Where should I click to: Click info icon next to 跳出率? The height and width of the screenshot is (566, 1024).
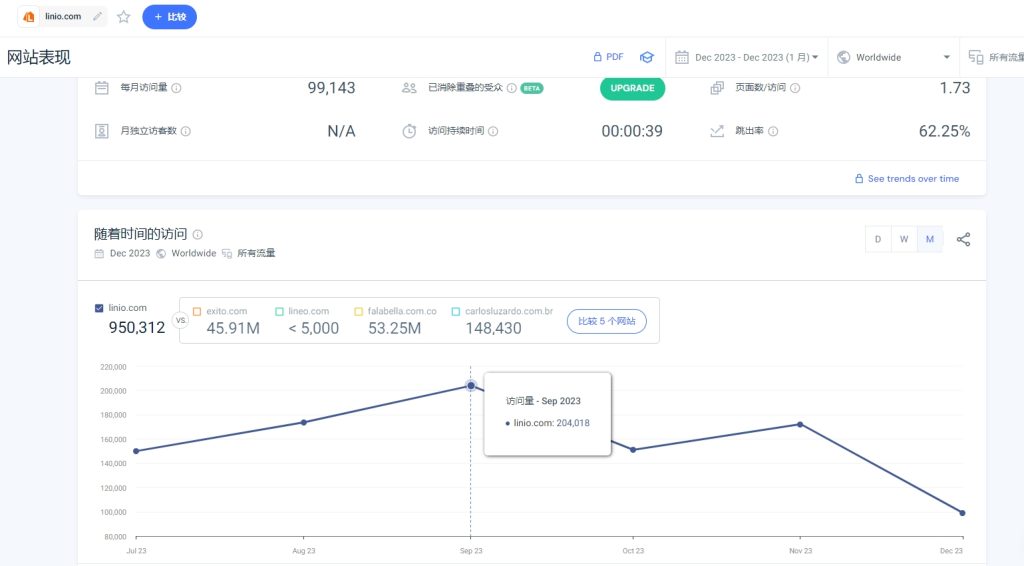click(x=773, y=131)
